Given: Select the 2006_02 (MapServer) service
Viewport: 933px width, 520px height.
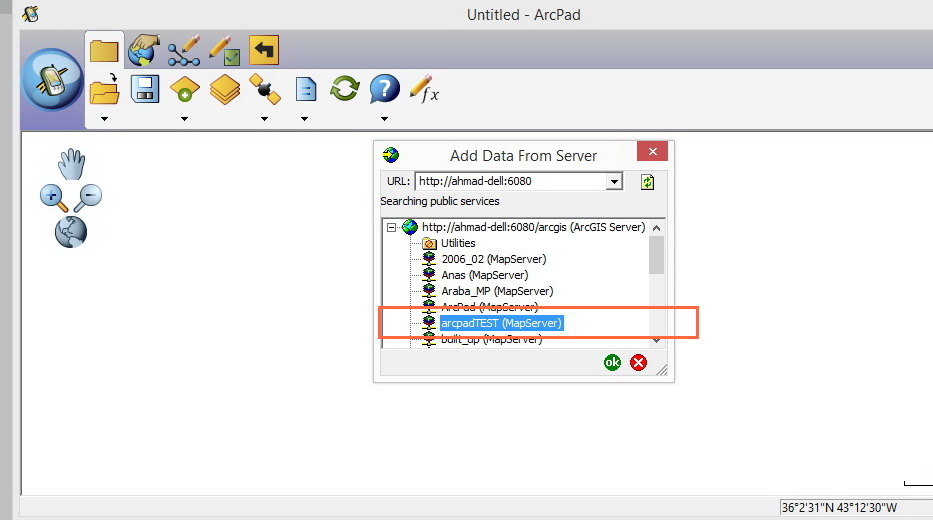Looking at the screenshot, I should pyautogui.click(x=494, y=259).
